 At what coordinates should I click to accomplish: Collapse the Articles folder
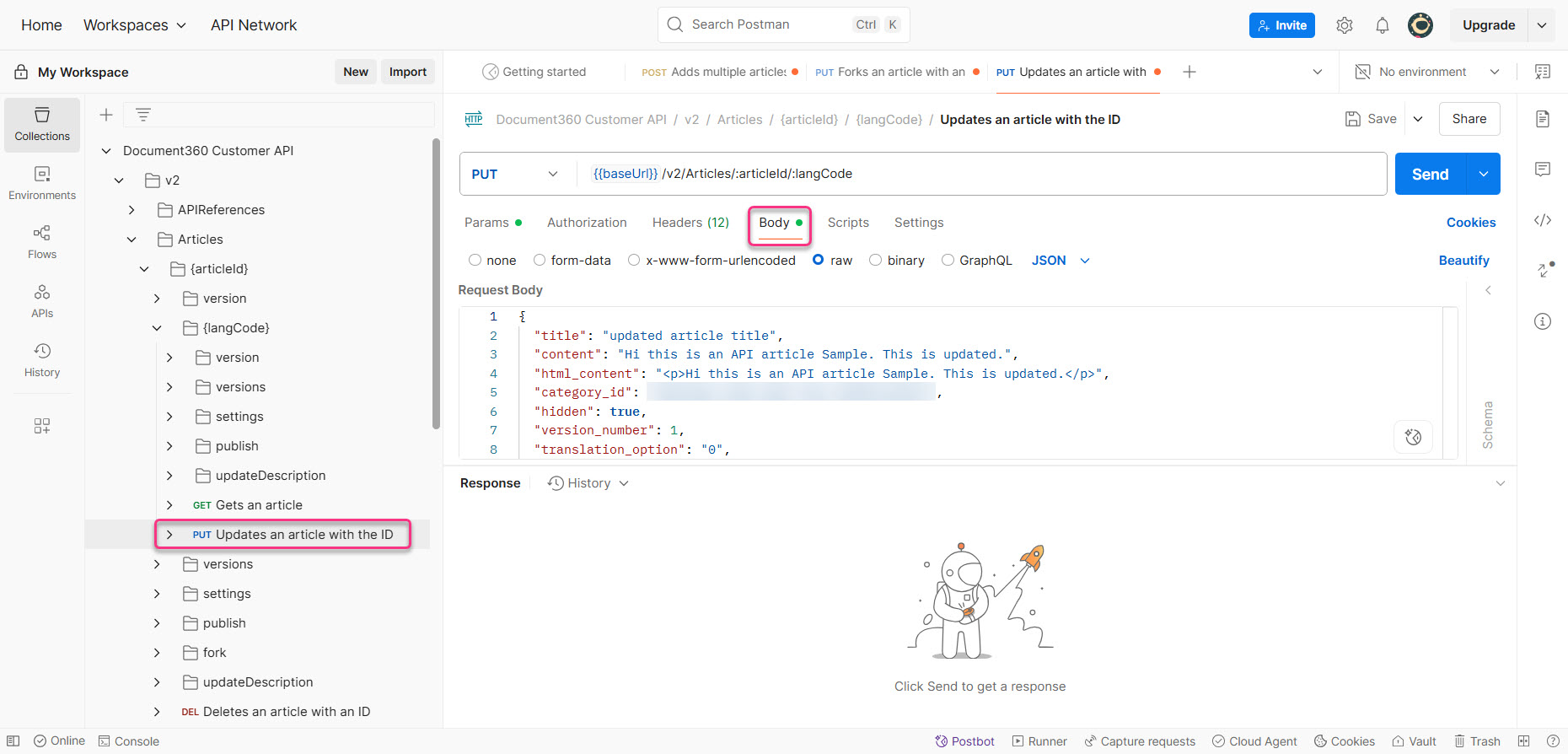click(x=132, y=240)
